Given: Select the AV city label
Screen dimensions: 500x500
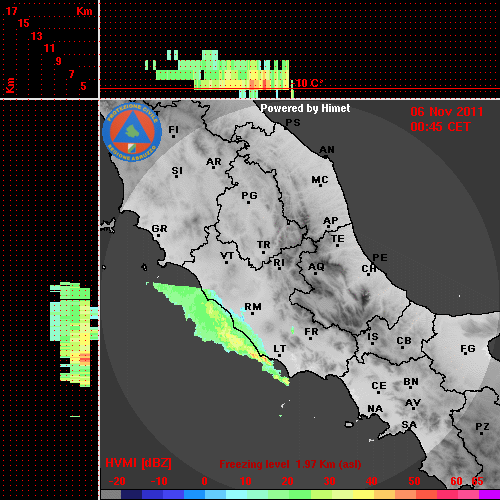Looking at the screenshot, I should pyautogui.click(x=413, y=403).
